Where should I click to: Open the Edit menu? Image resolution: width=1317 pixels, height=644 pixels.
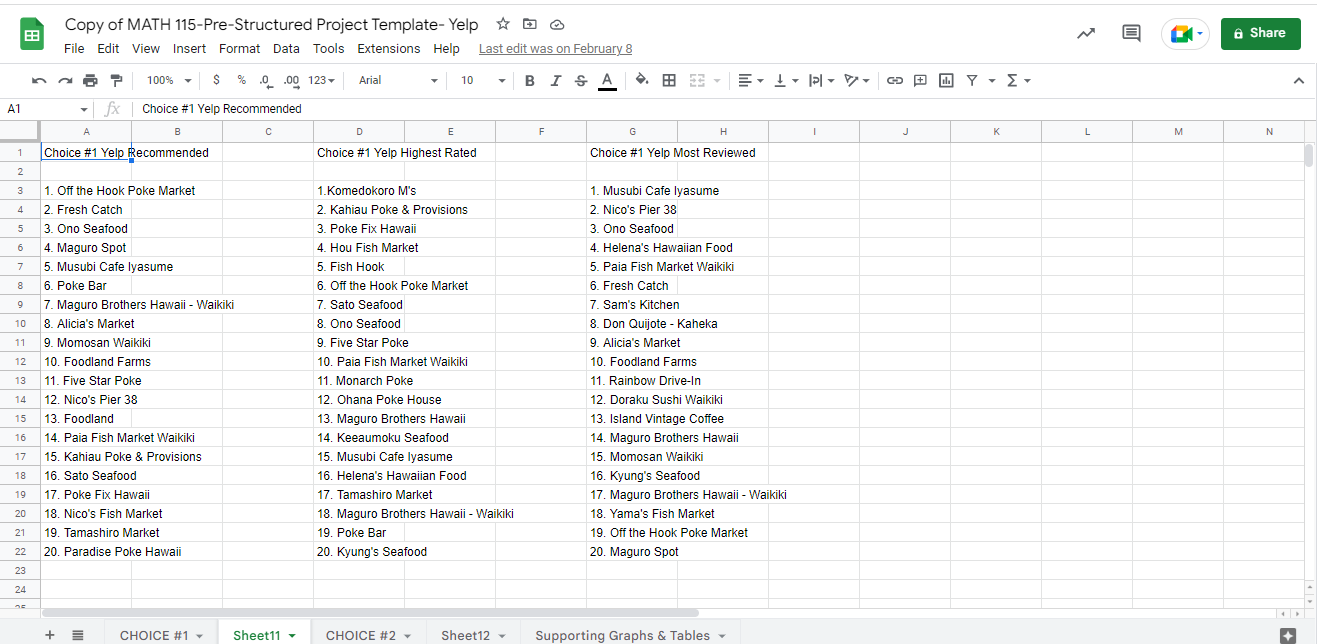(x=108, y=48)
